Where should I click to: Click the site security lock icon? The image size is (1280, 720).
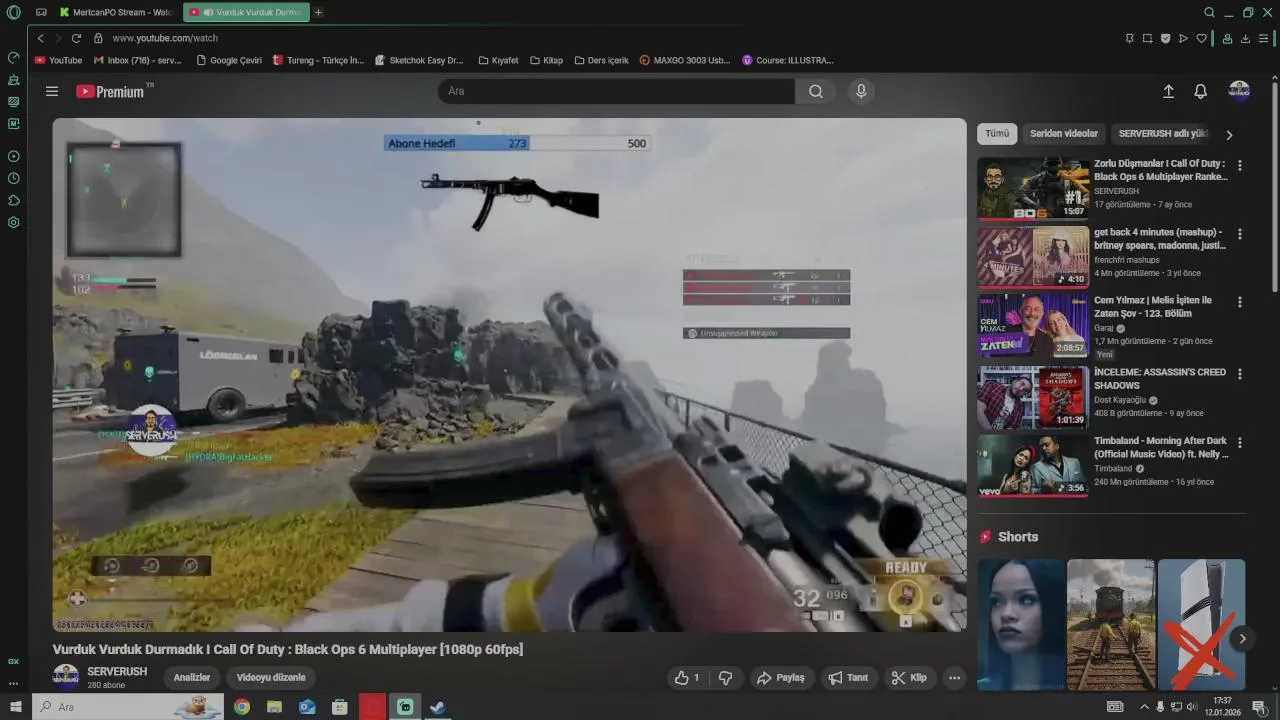pos(98,38)
